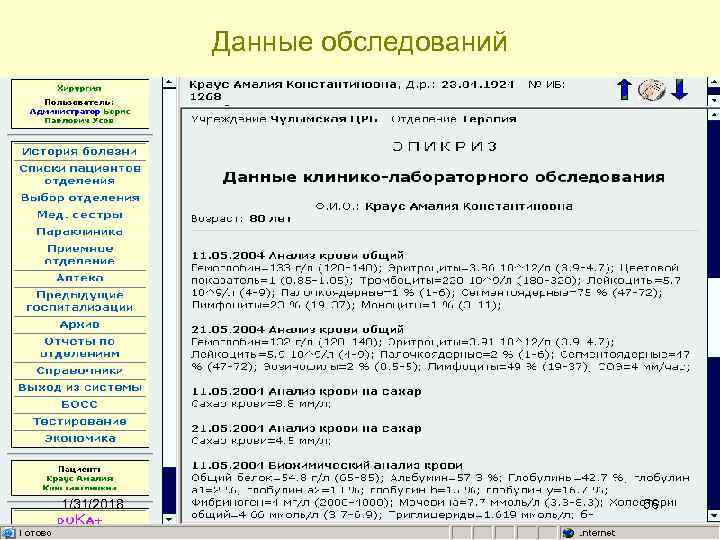Open Справочники in sidebar
Screen dimensions: 720x540
pyautogui.click(x=79, y=371)
